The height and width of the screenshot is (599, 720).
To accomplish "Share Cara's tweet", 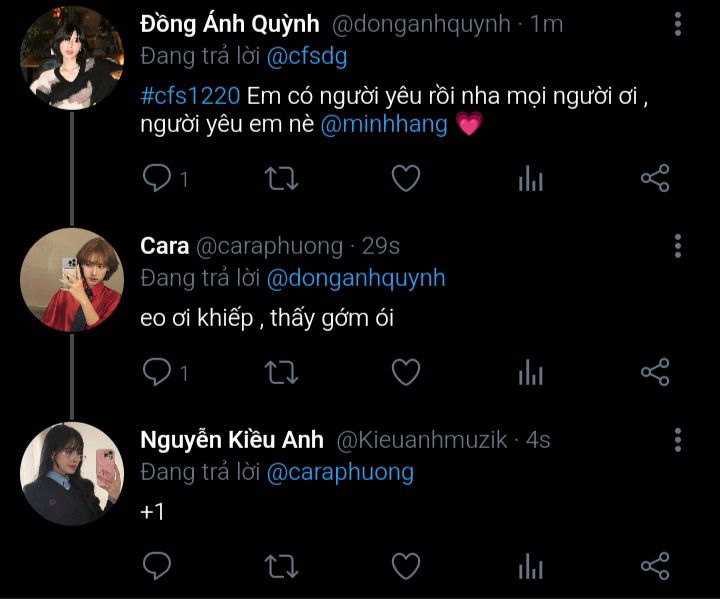I will coord(654,373).
